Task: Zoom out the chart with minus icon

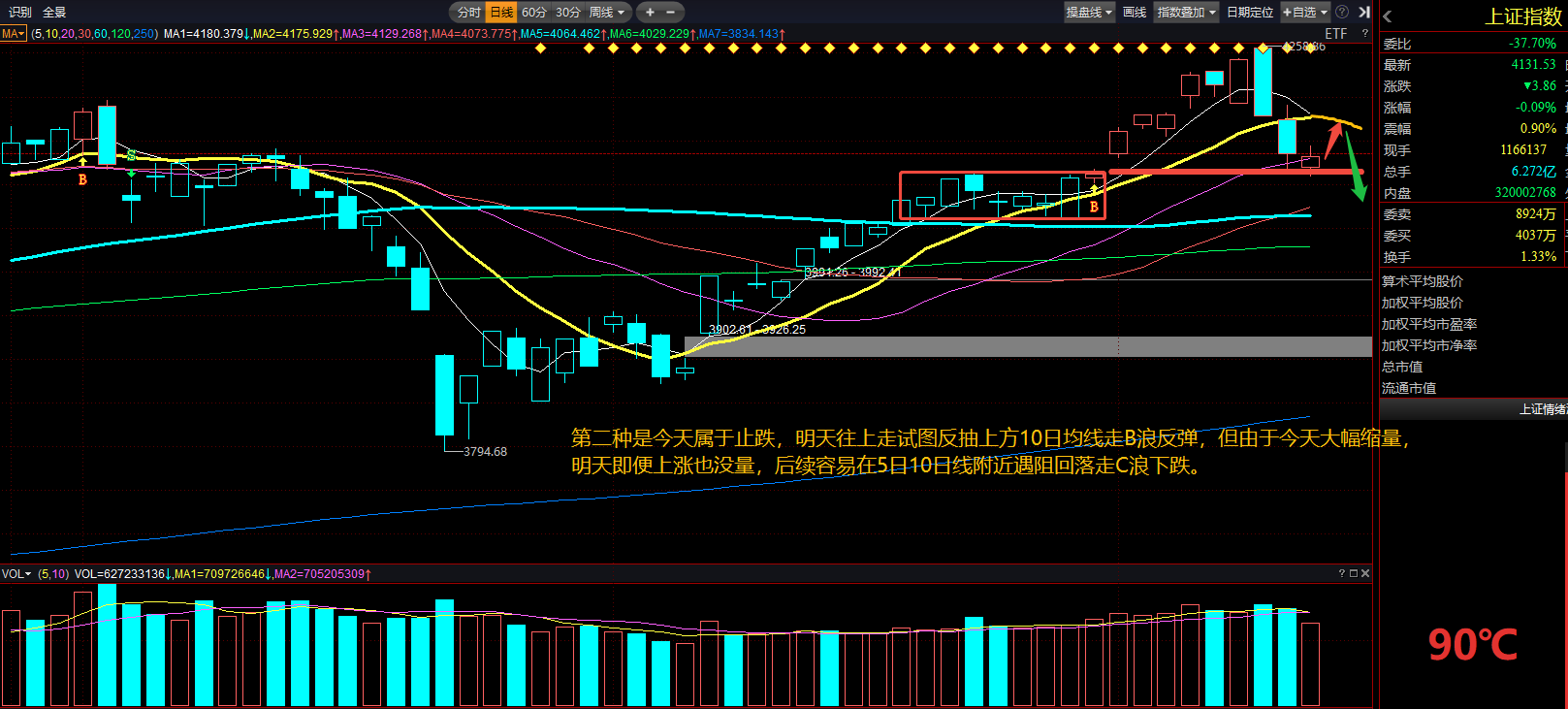Action: [x=670, y=12]
